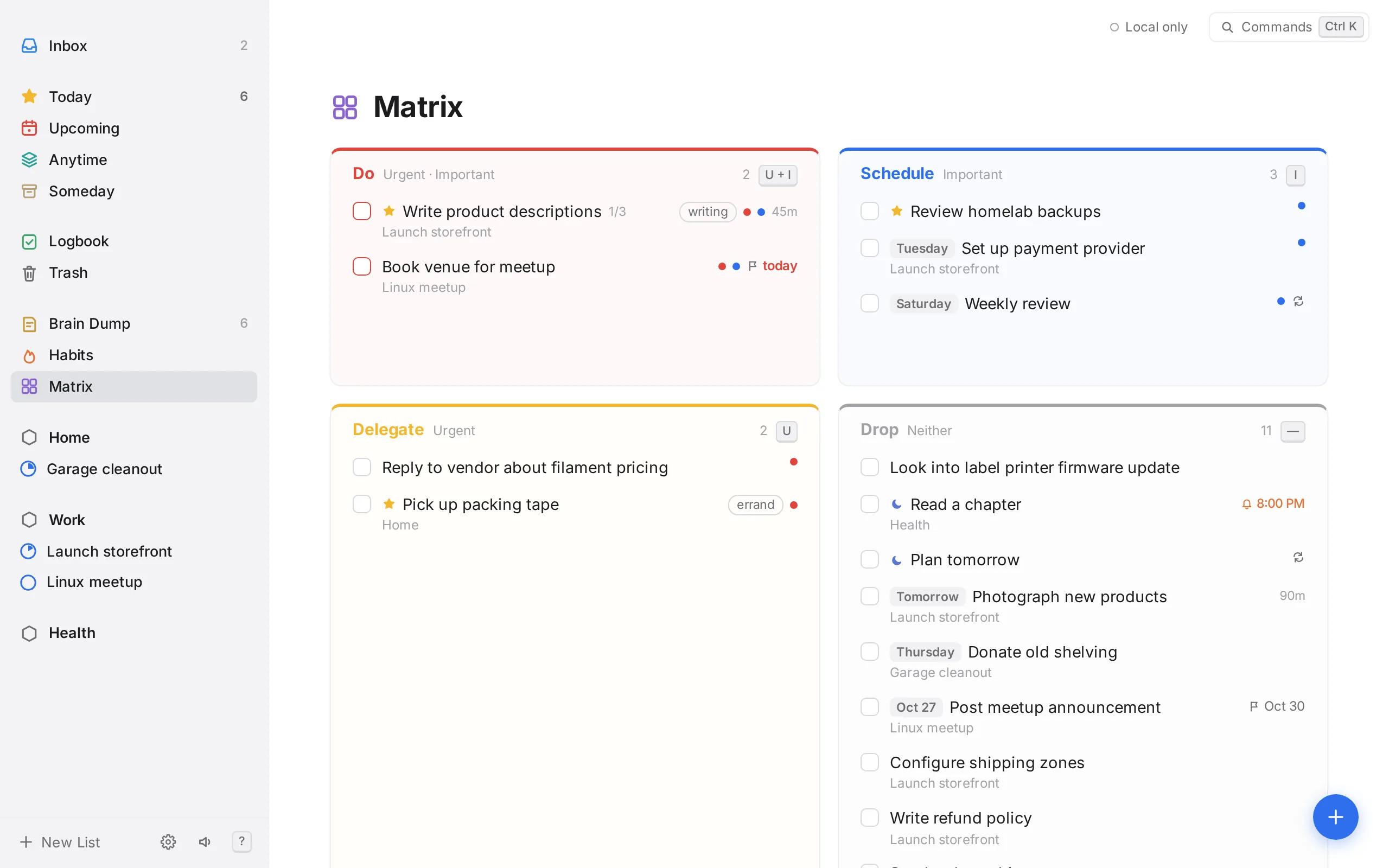Click the repeat icon on Weekly review

point(1298,302)
